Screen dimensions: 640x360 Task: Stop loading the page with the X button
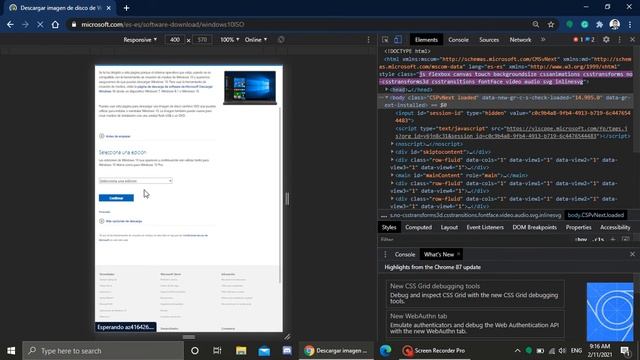40,24
